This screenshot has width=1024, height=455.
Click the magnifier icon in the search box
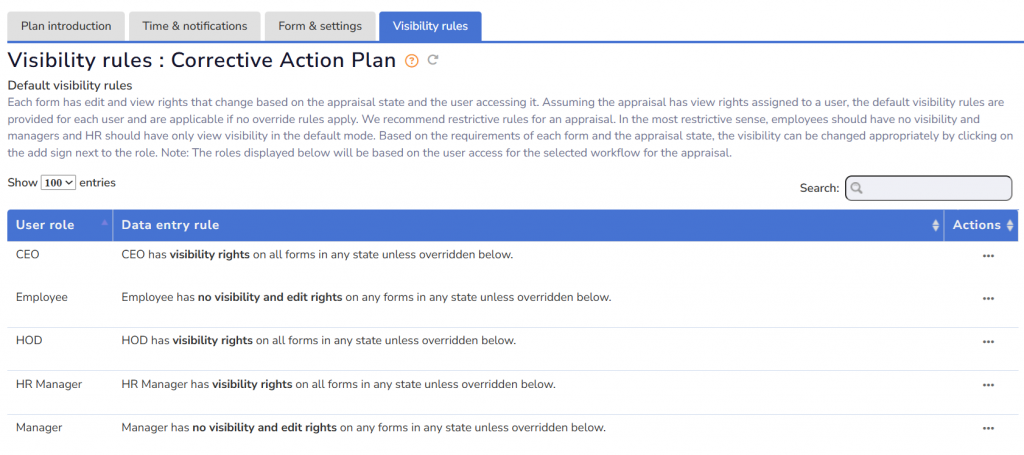857,188
